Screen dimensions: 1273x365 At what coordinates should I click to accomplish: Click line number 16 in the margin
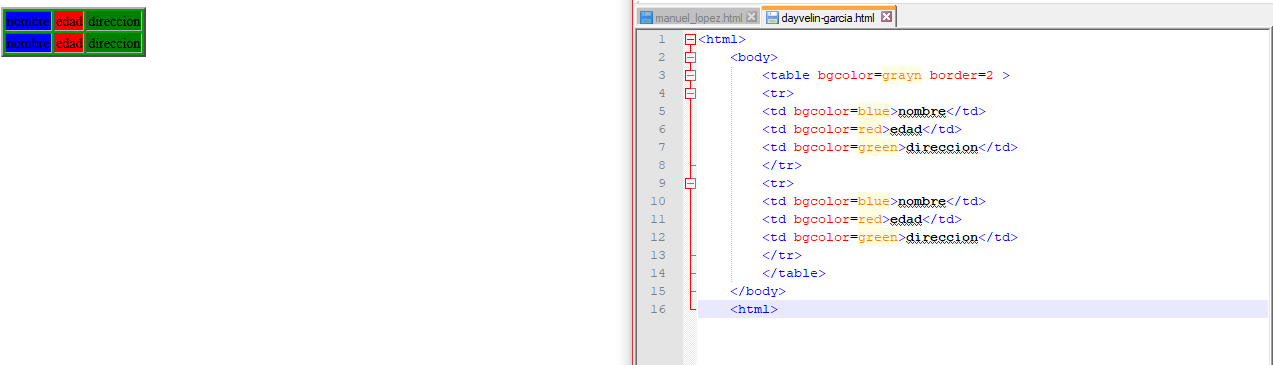657,309
